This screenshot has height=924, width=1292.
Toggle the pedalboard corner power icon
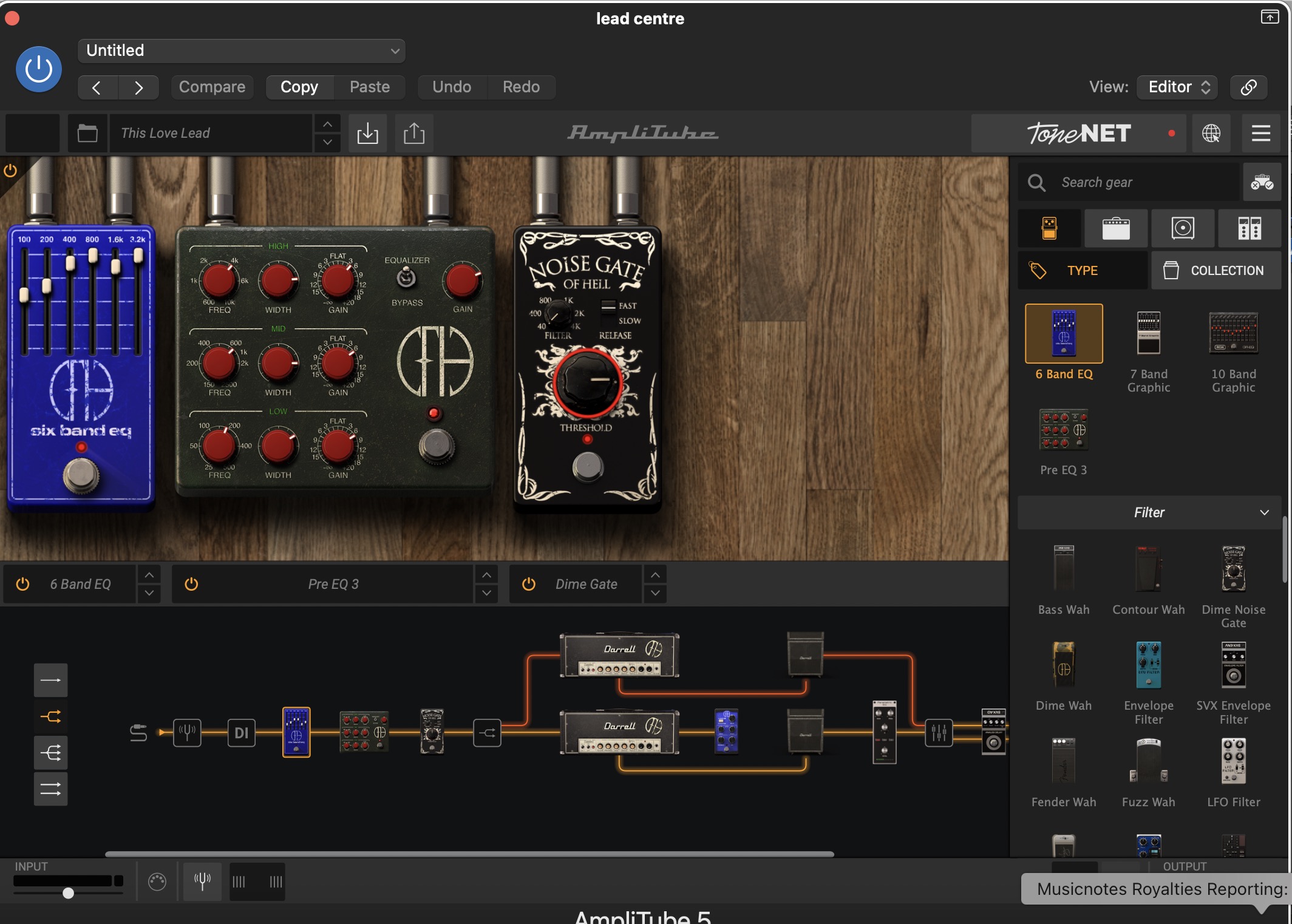pyautogui.click(x=10, y=171)
